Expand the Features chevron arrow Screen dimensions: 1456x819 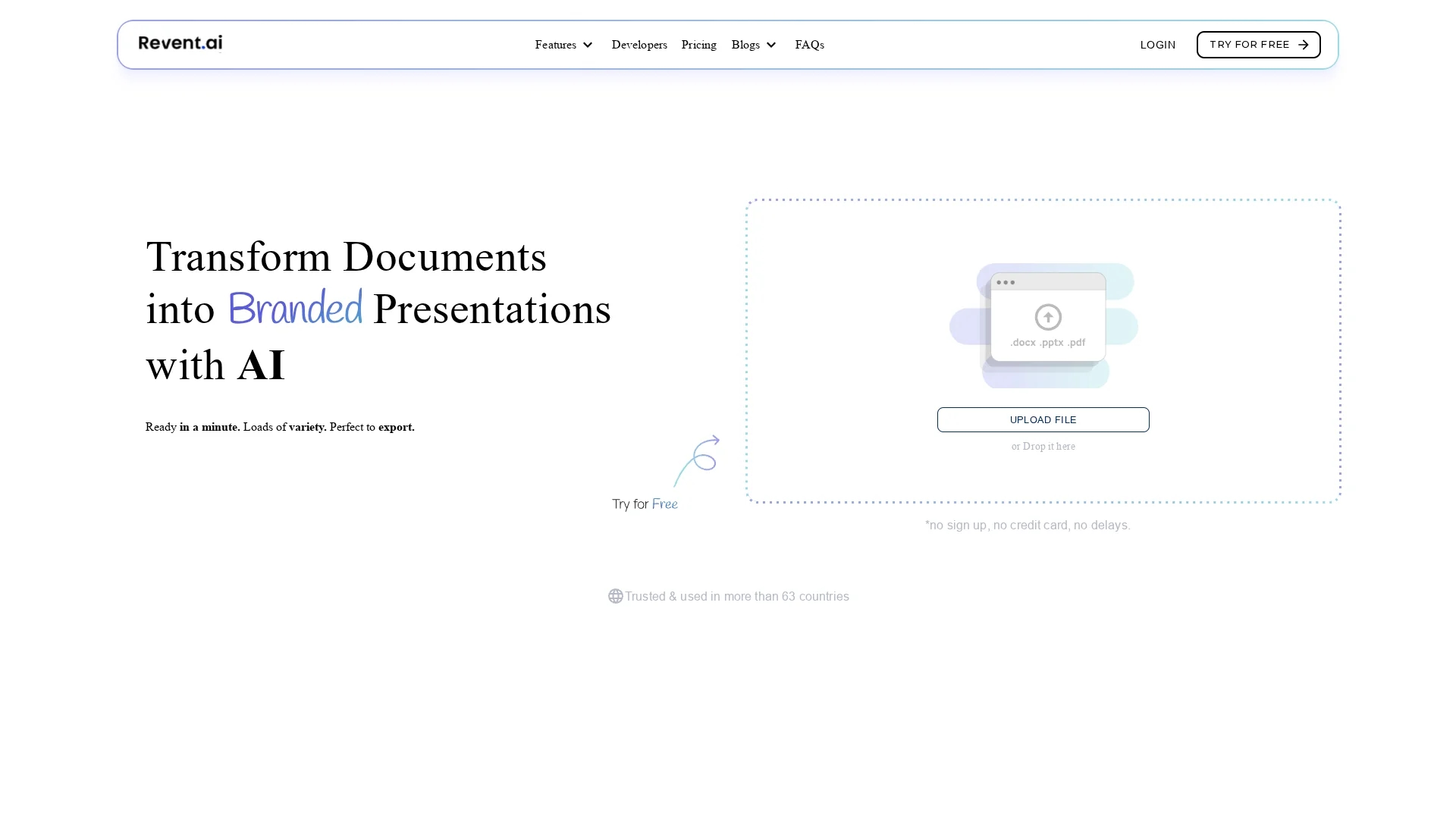point(587,45)
